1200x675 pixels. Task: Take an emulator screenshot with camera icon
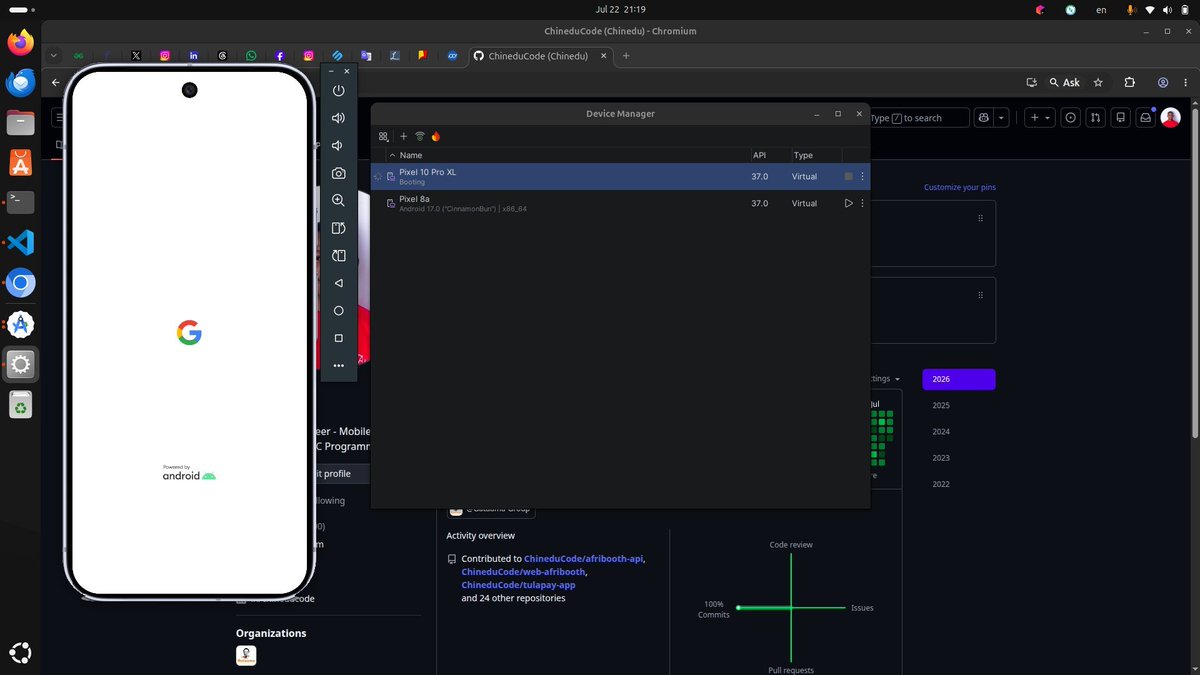tap(339, 173)
